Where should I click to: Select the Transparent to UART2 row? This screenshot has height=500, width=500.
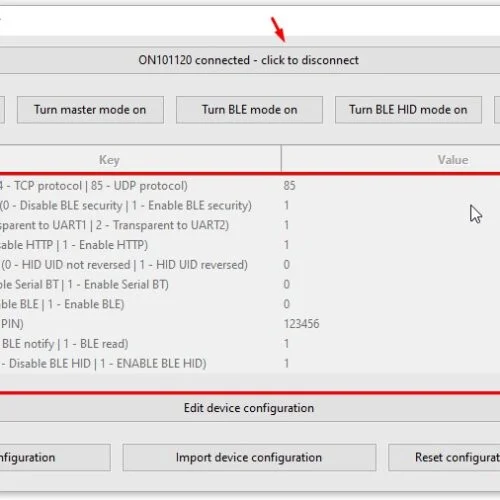click(250, 225)
